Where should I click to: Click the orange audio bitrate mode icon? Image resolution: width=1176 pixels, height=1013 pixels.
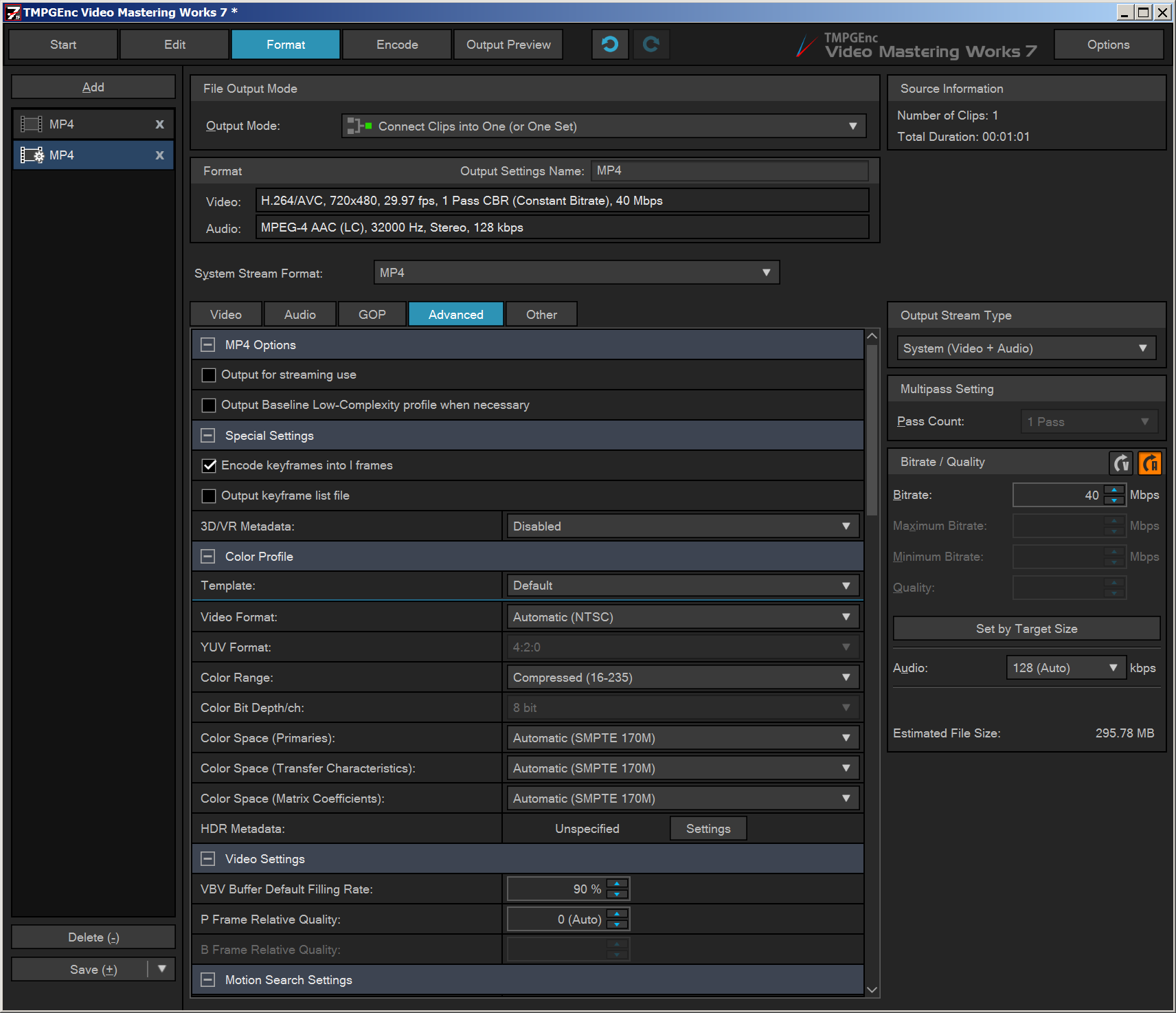click(x=1149, y=463)
